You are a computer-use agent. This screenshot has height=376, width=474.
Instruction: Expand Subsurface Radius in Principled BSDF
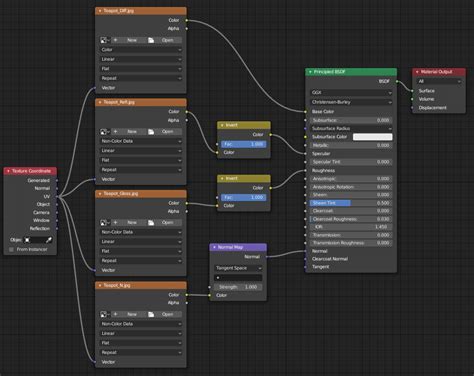click(x=351, y=129)
